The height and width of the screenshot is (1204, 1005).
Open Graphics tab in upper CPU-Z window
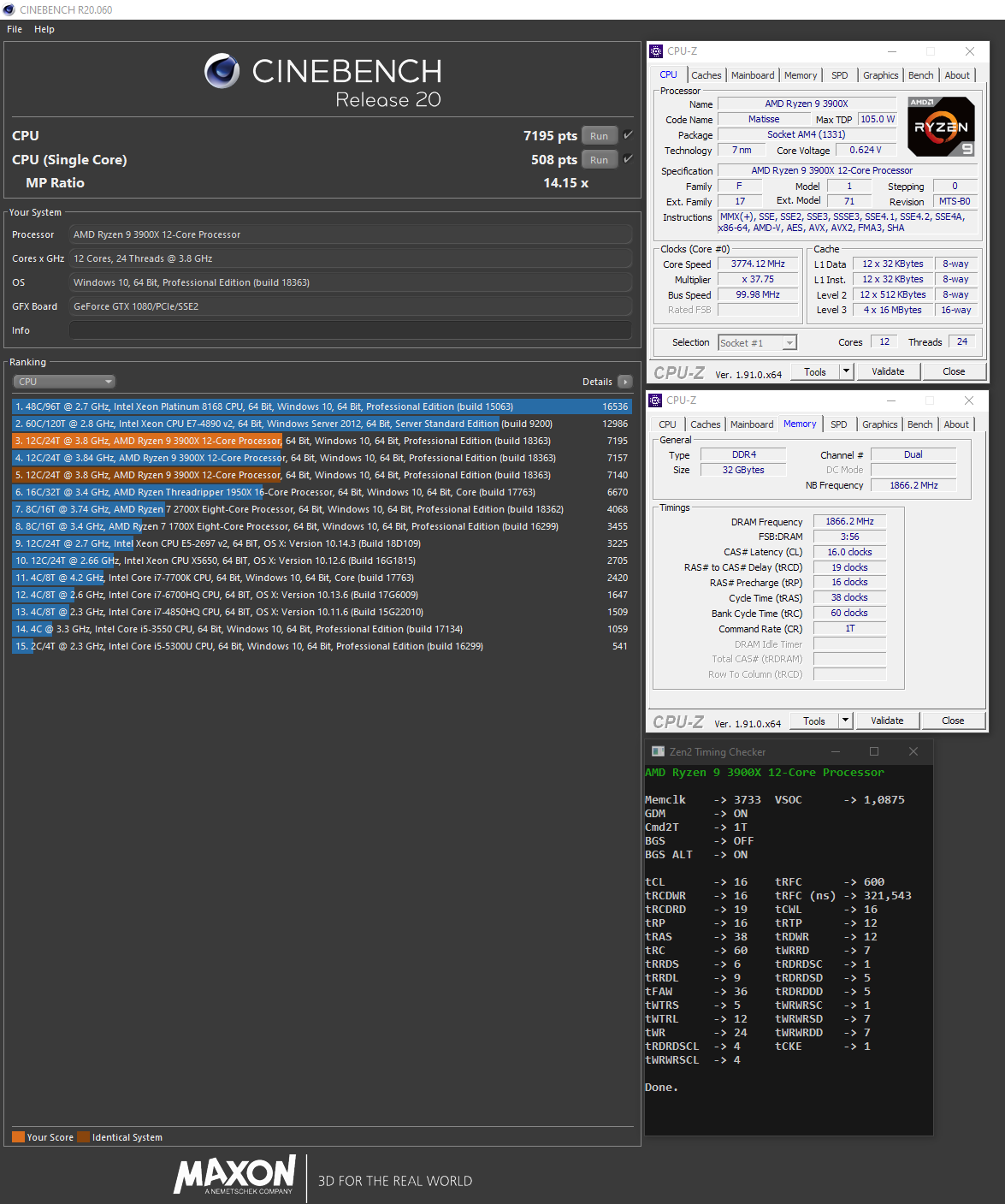[x=881, y=75]
